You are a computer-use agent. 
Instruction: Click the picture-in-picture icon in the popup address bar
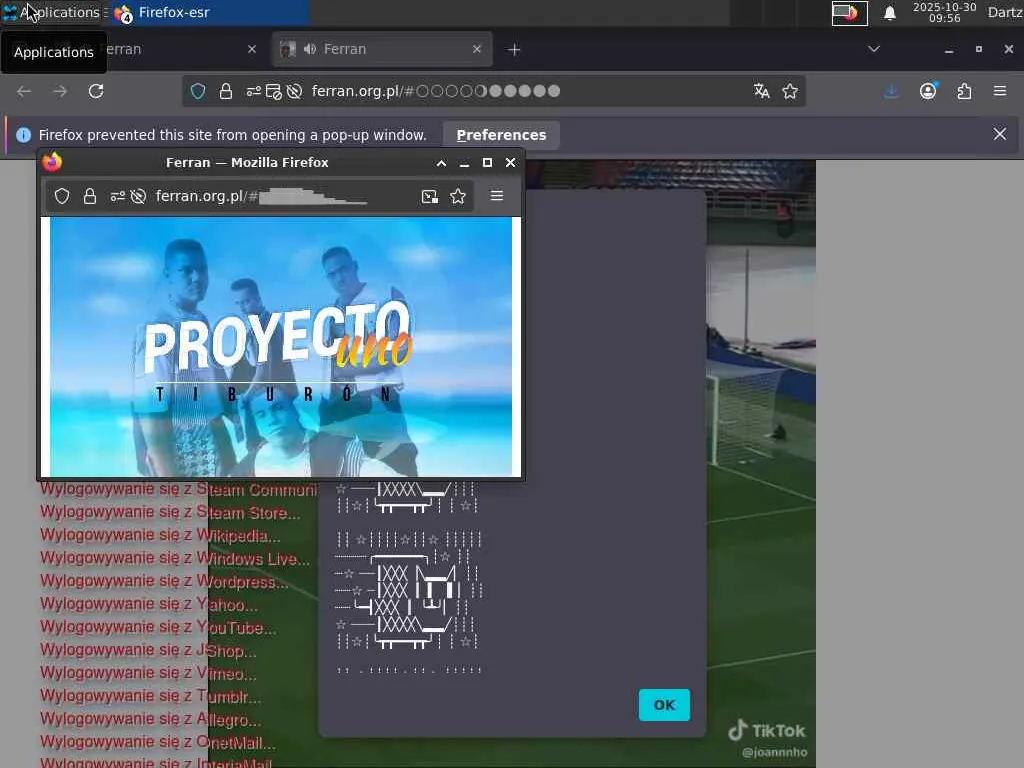[430, 196]
